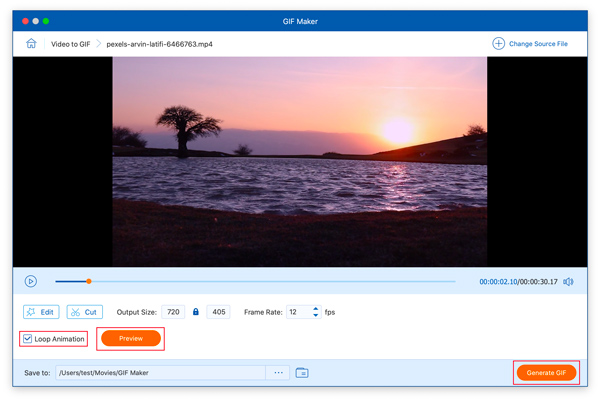Click the Output Size width field 720
Screen dimensions: 600x401
tap(173, 312)
